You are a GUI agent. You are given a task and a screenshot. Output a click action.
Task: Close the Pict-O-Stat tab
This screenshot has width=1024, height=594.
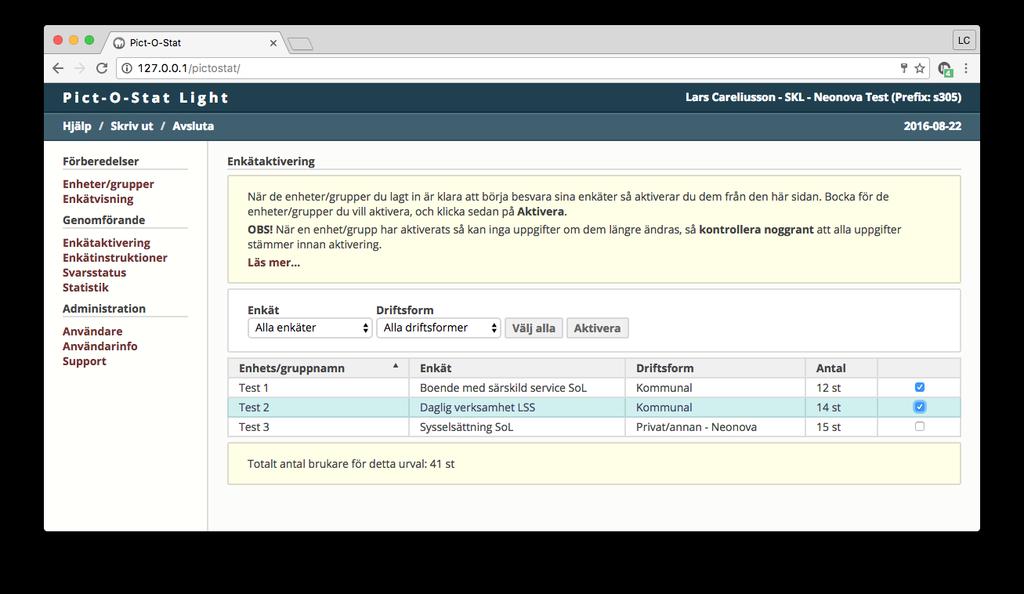click(x=273, y=43)
